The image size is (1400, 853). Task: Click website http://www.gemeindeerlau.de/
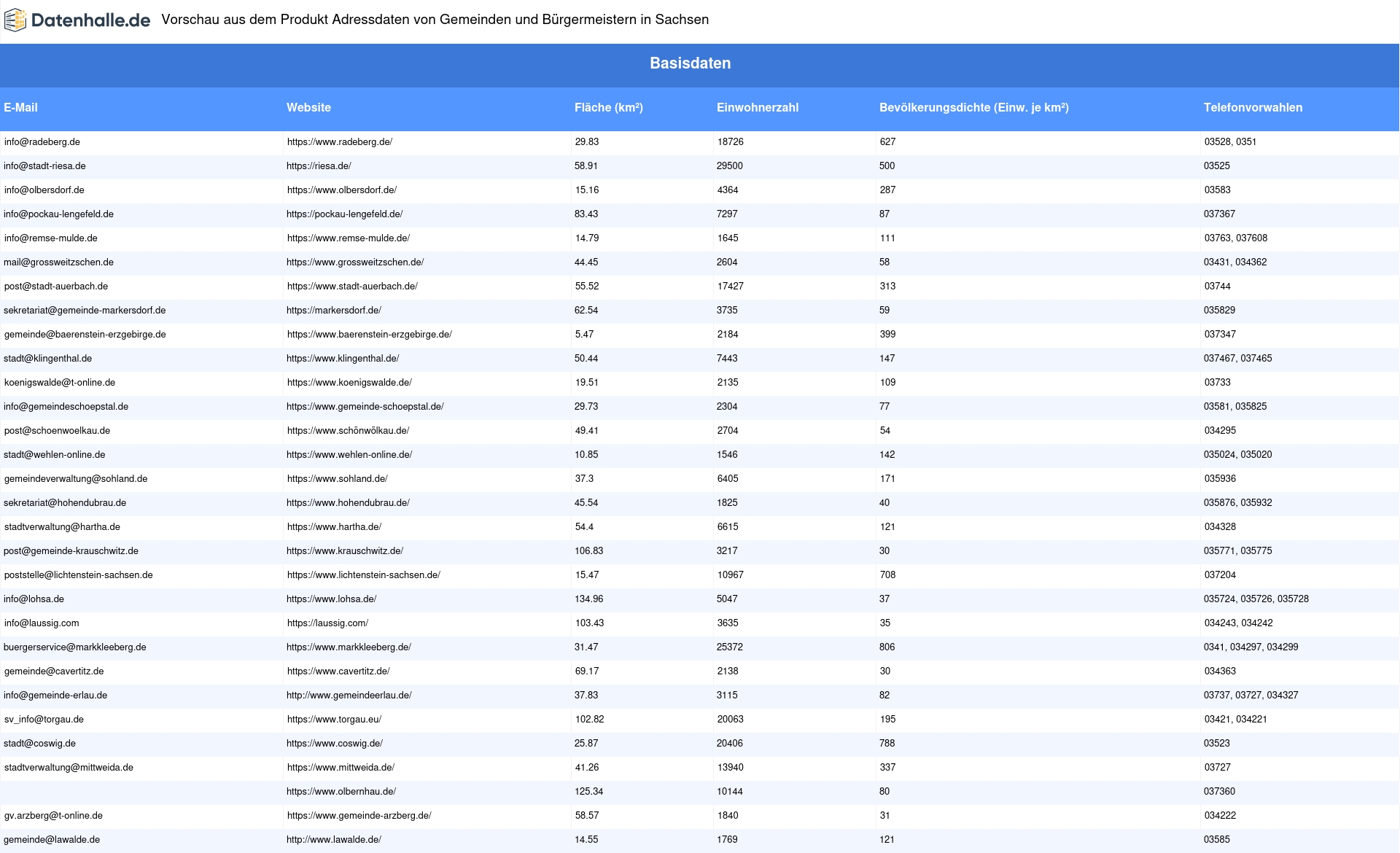pos(349,696)
